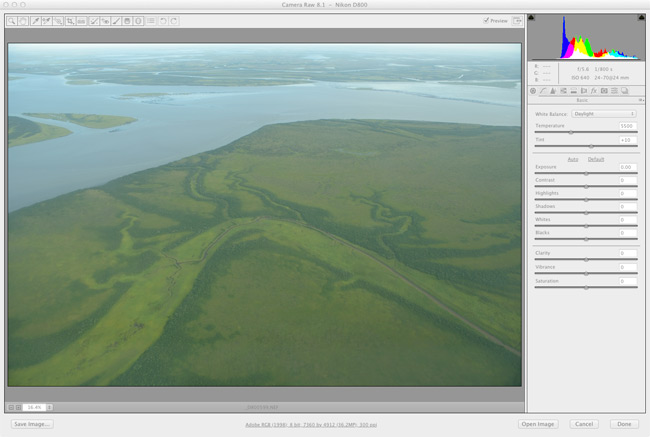Image resolution: width=650 pixels, height=437 pixels.
Task: Open the Tone Curve panel tab
Action: [544, 91]
